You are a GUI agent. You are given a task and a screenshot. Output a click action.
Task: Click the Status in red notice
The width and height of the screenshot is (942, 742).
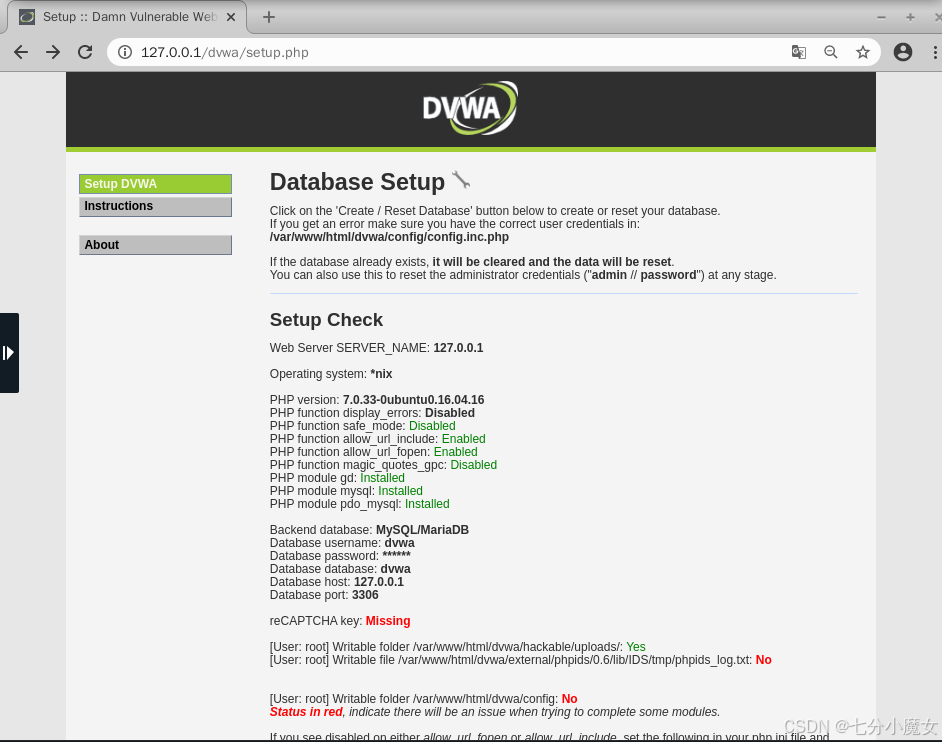coord(306,711)
